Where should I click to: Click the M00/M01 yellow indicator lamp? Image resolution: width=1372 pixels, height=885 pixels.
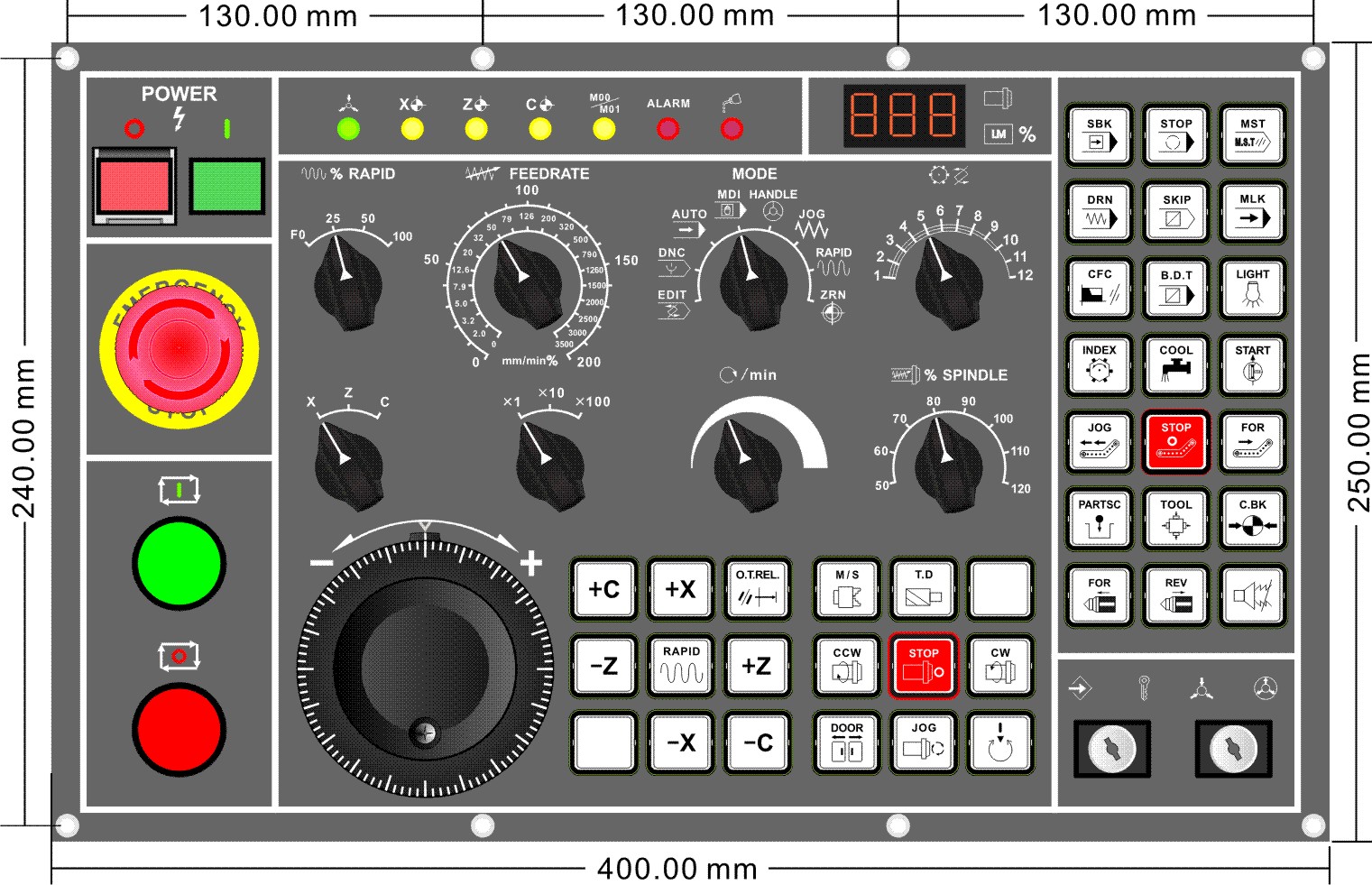tap(603, 129)
